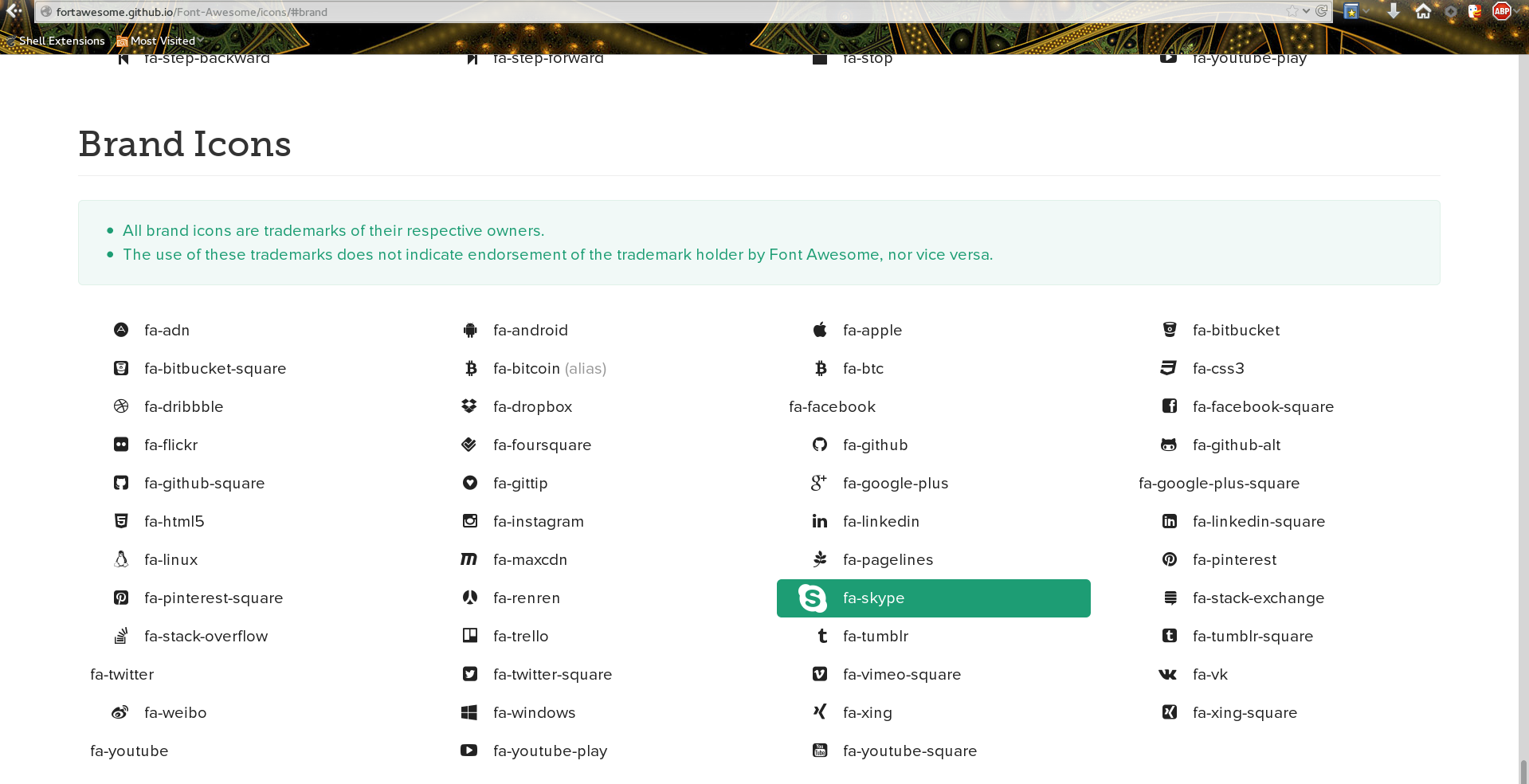Viewport: 1529px width, 784px height.
Task: Open the fa-youtube link
Action: tap(129, 751)
